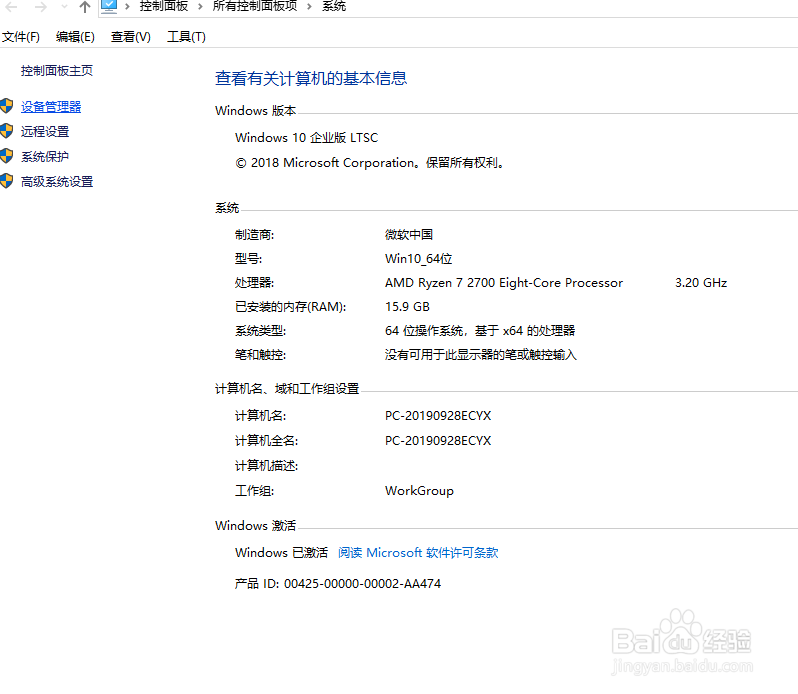The width and height of the screenshot is (798, 694).
Task: Click Windows 已激活 status text
Action: (x=281, y=553)
